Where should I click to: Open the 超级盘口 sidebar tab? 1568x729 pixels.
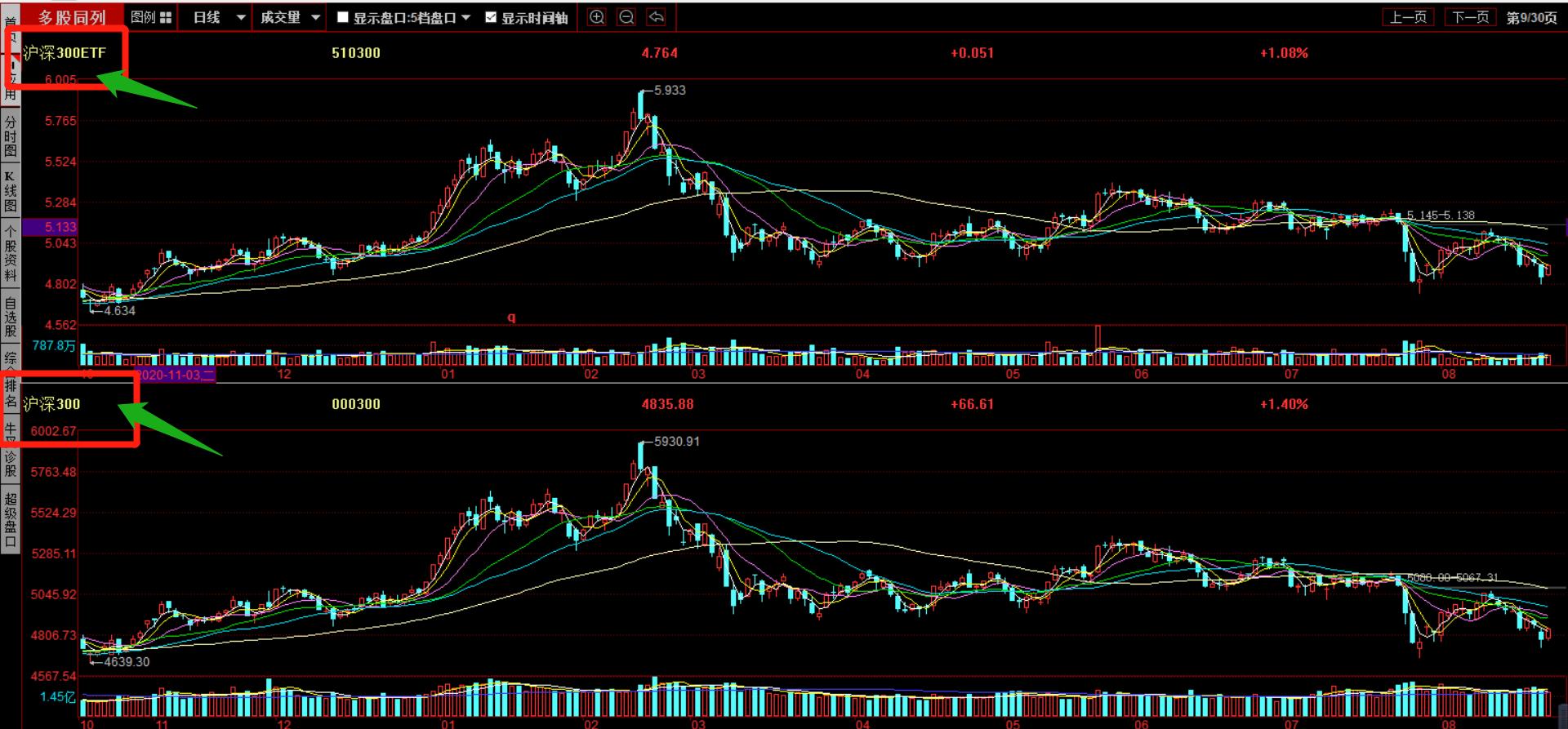point(10,519)
